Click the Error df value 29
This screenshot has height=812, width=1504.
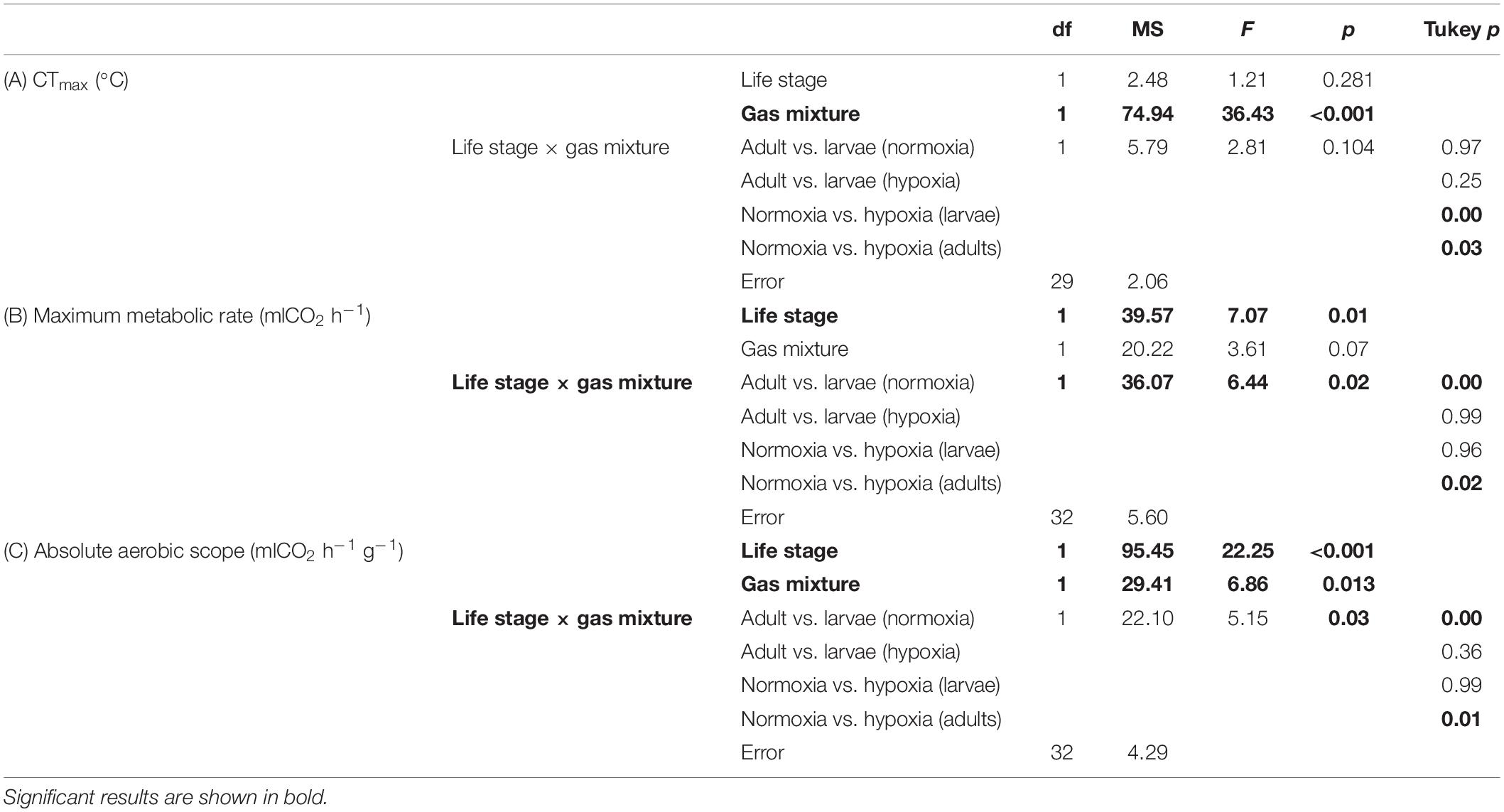1061,282
